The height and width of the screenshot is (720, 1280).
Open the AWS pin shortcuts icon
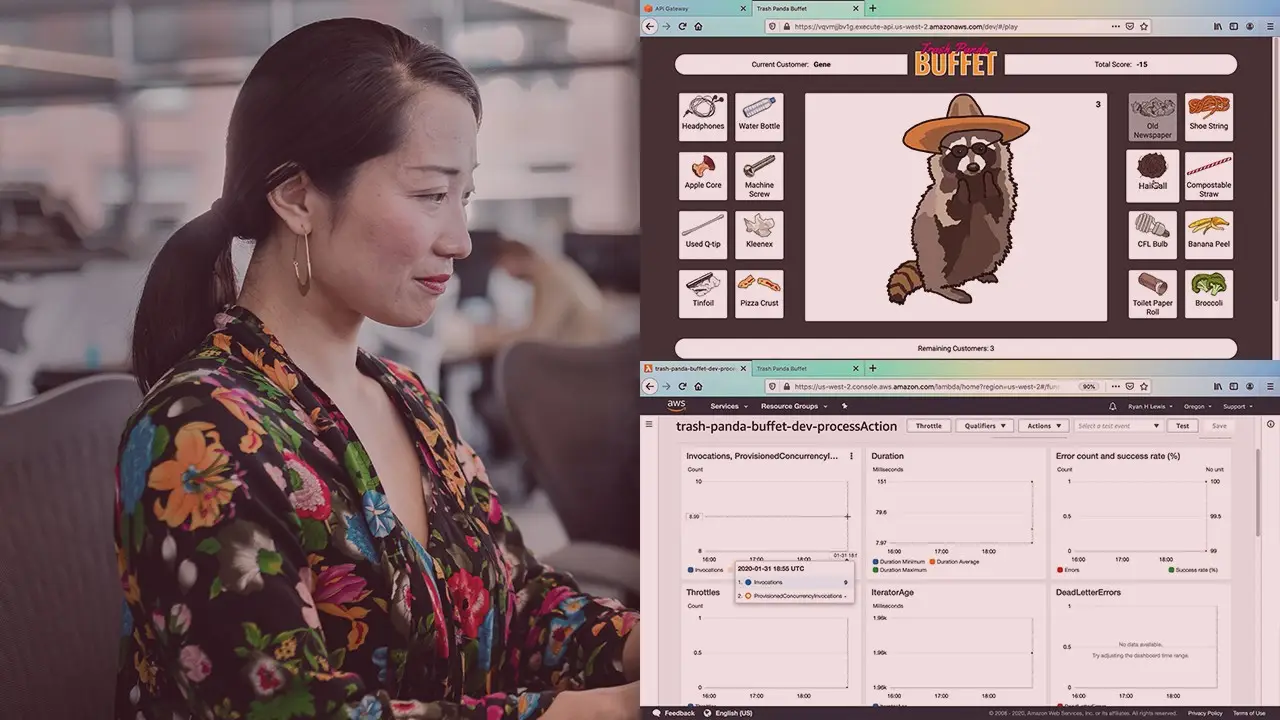coord(845,407)
